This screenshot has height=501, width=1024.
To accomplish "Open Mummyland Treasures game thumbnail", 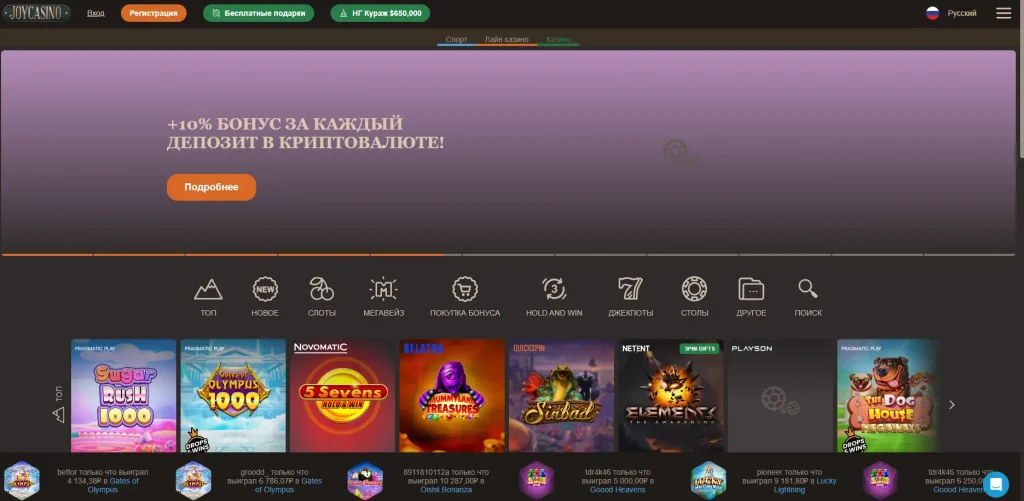I will (452, 396).
